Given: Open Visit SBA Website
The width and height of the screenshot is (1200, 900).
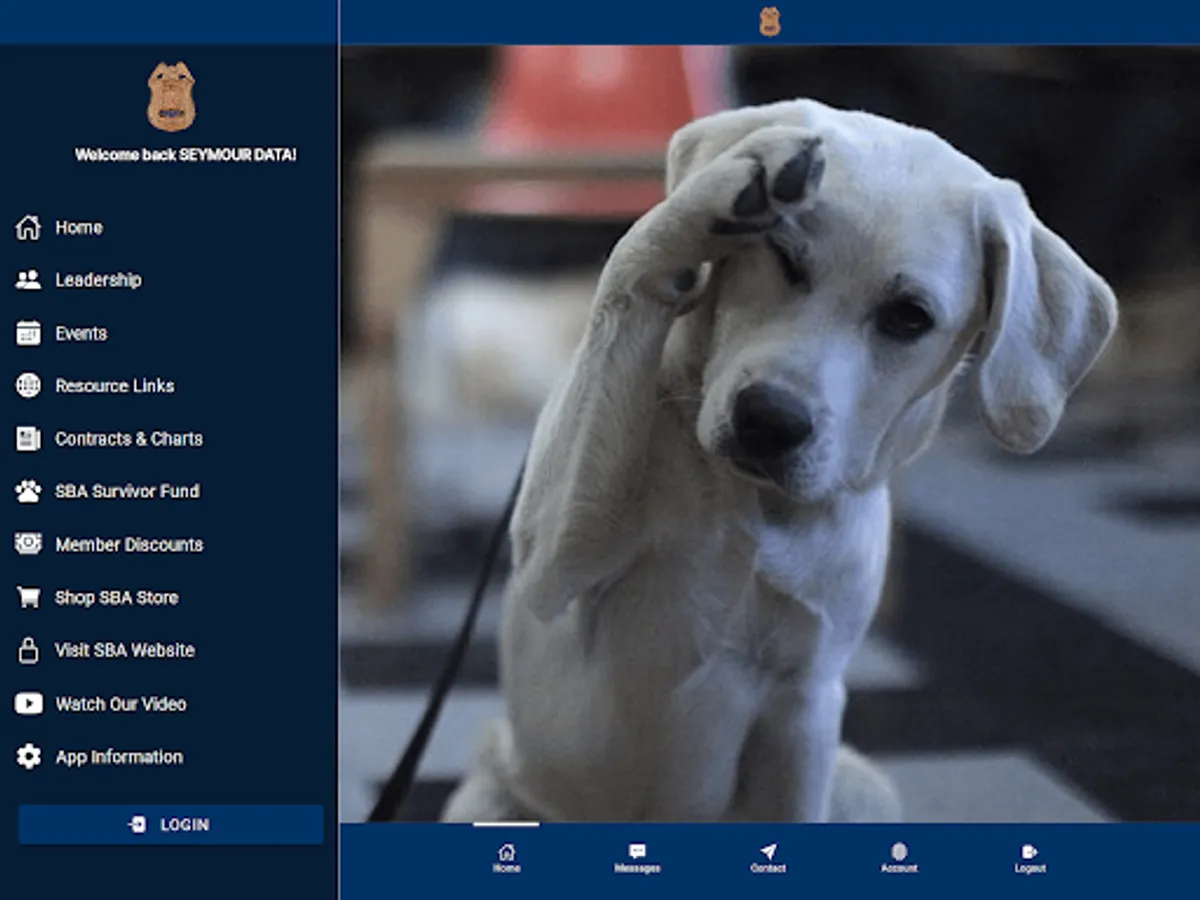Looking at the screenshot, I should pyautogui.click(x=112, y=651).
